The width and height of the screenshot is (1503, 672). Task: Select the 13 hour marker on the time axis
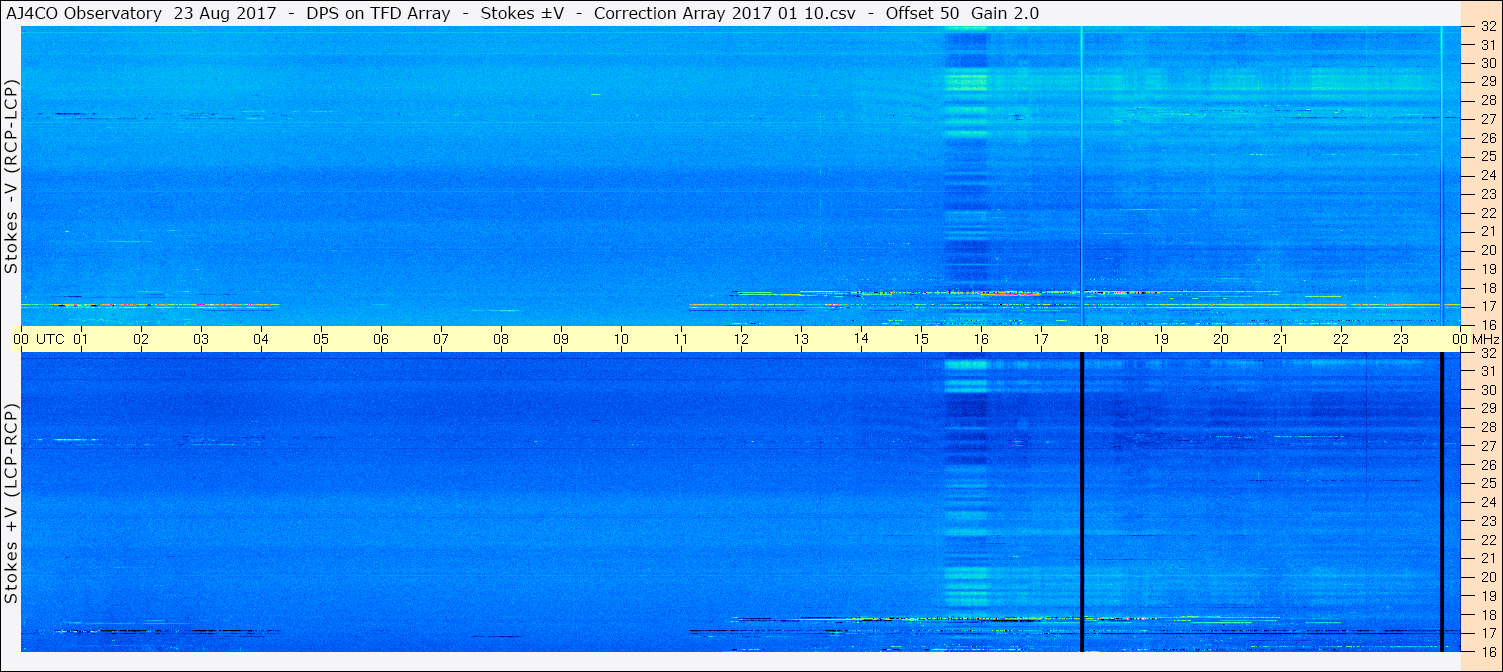tap(801, 339)
